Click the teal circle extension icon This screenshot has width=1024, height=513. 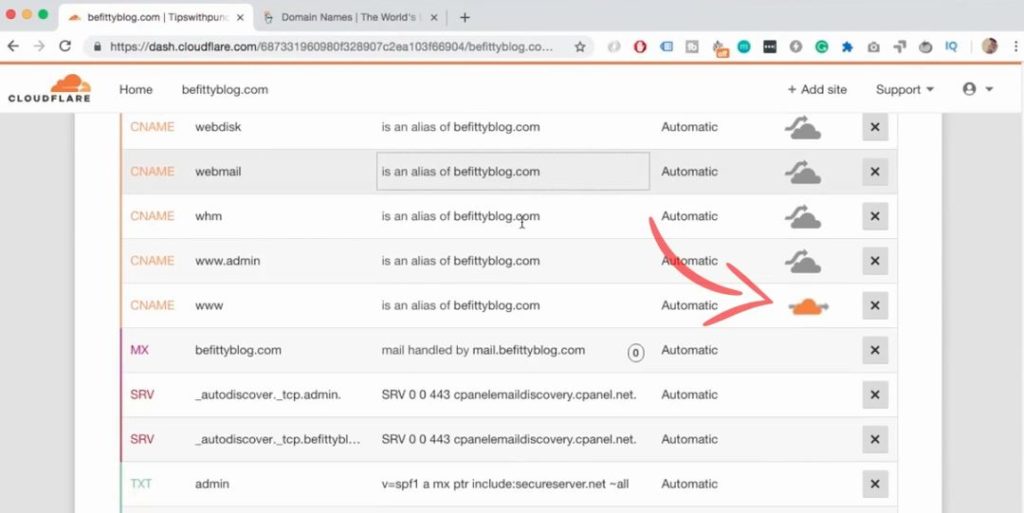pos(744,47)
